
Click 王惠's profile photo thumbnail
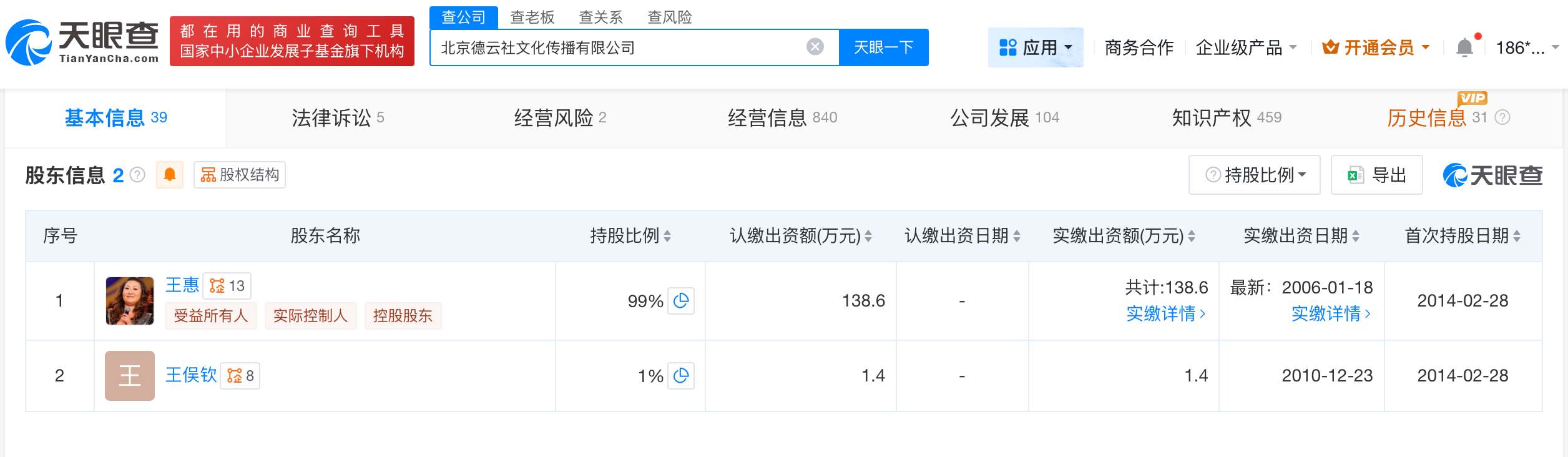click(130, 301)
